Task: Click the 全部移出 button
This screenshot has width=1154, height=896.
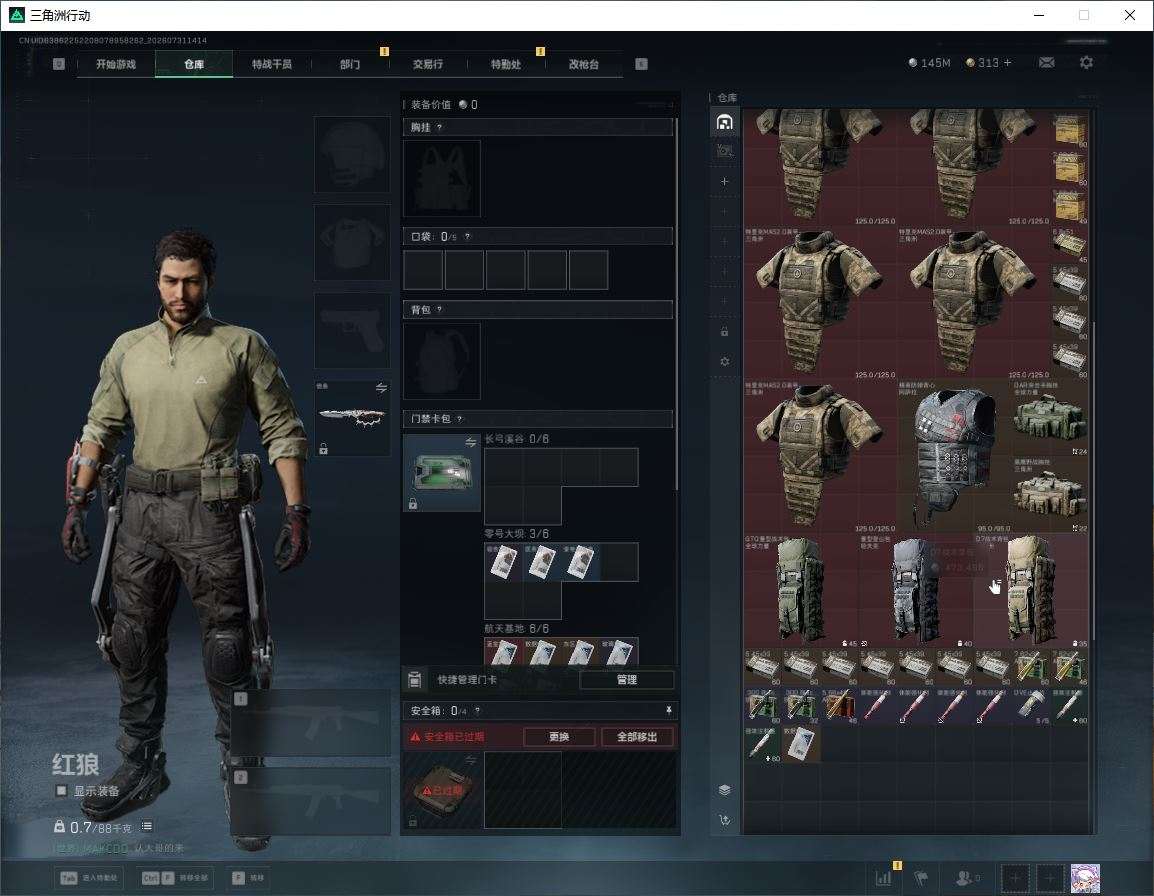Action: coord(637,736)
